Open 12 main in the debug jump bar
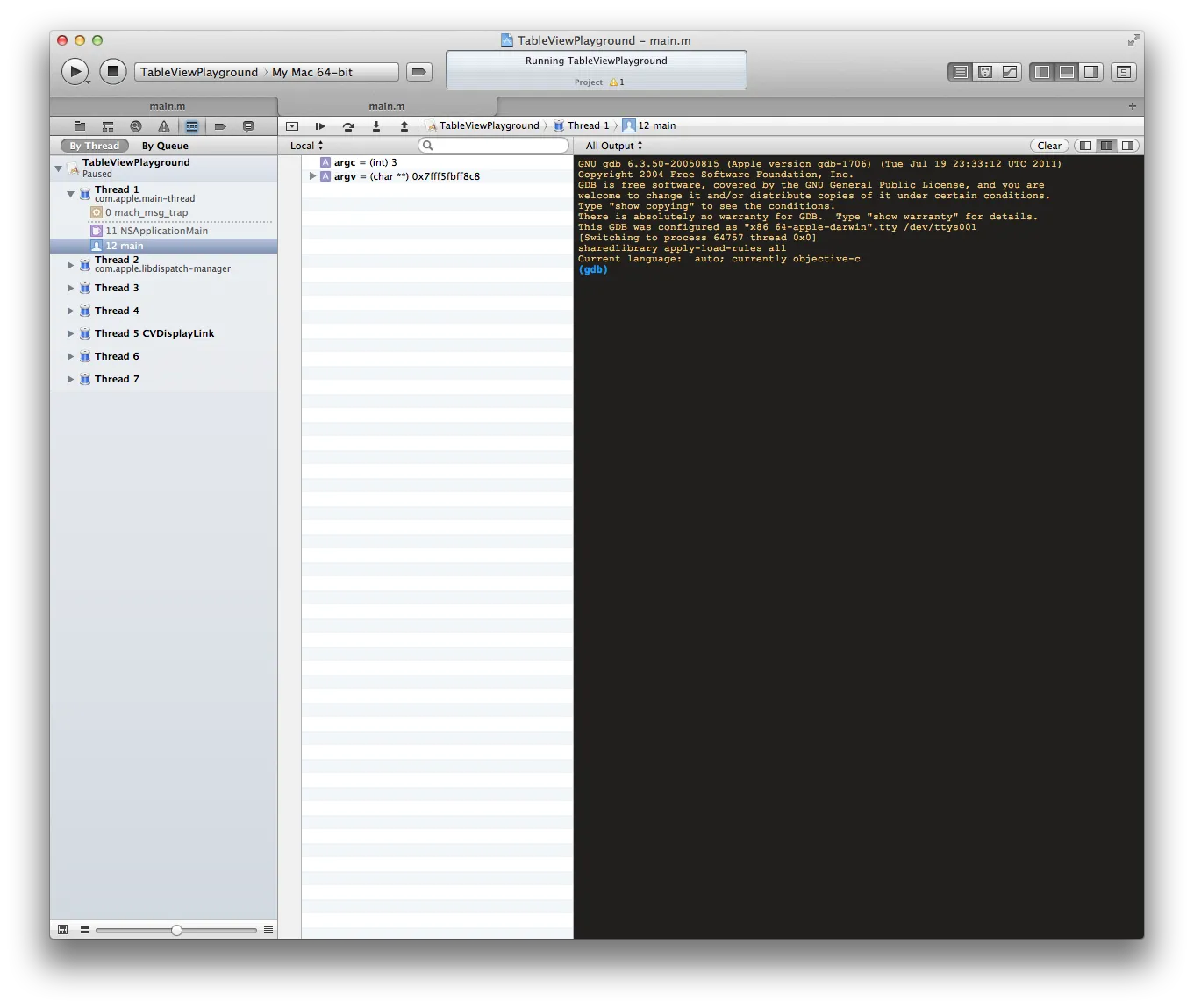This screenshot has height=1008, width=1194. click(649, 125)
